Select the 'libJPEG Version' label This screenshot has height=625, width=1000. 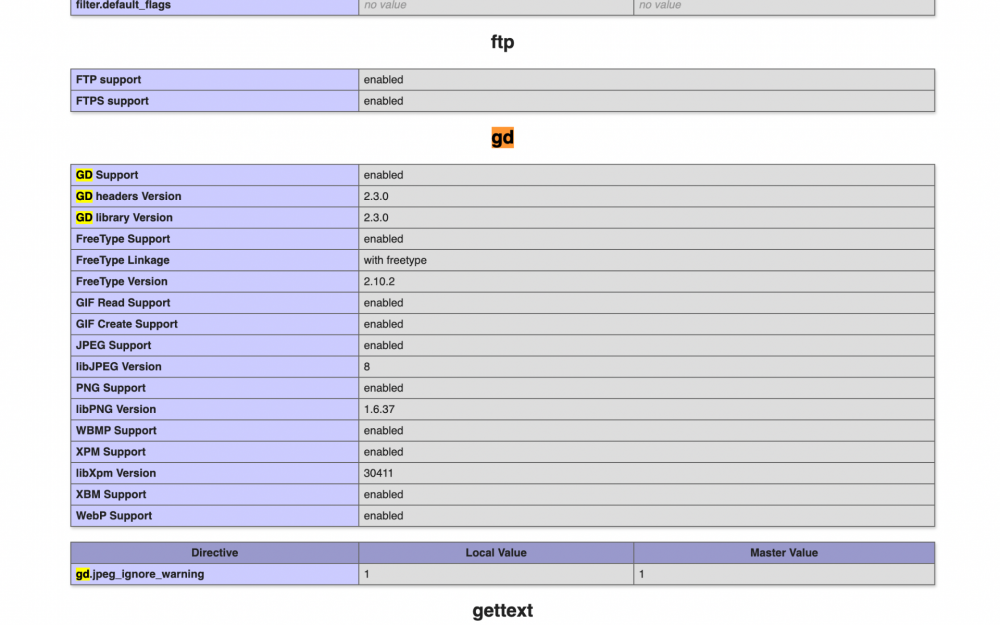point(118,367)
